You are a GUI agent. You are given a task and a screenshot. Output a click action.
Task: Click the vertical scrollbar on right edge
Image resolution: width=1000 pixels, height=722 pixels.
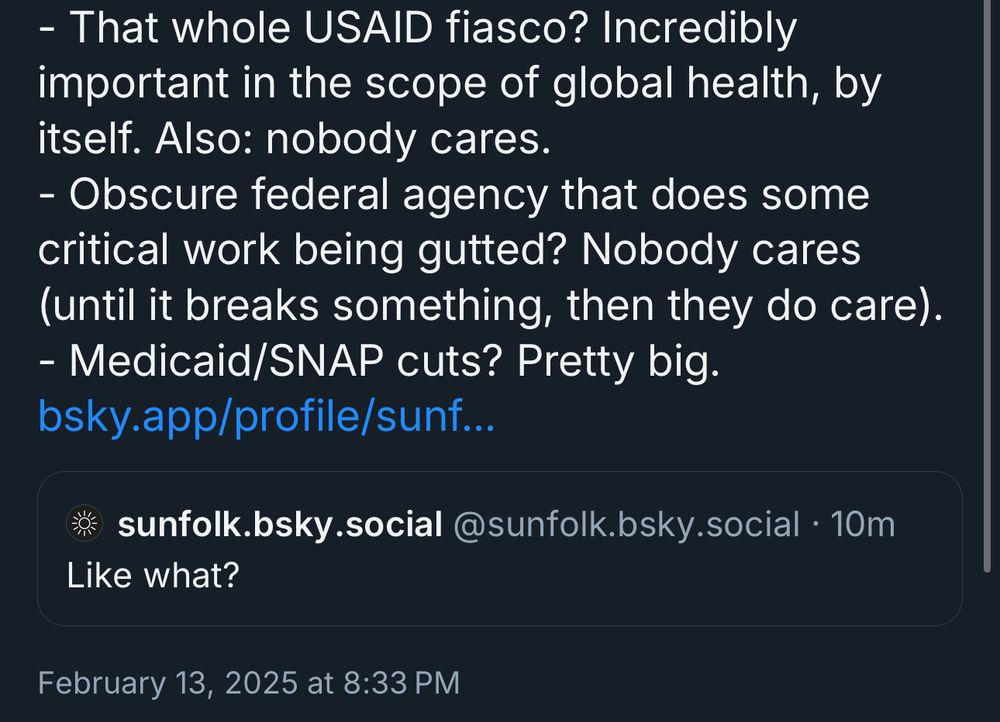[988, 300]
